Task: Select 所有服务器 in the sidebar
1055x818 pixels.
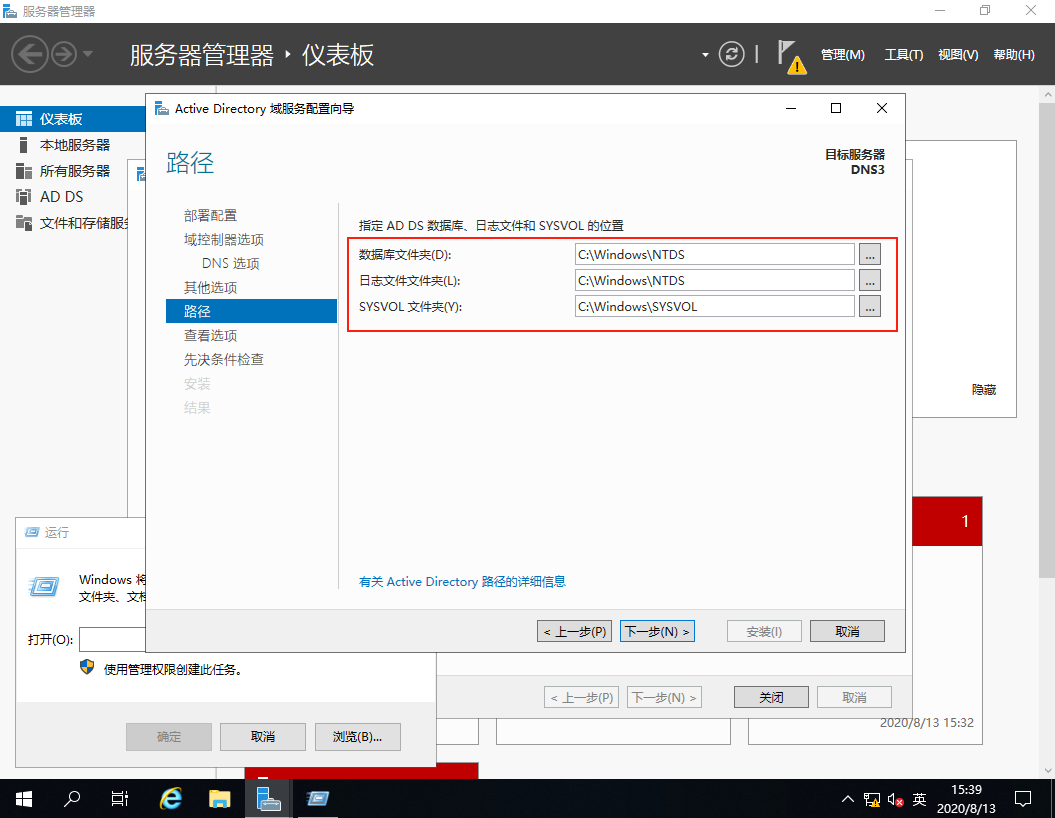Action: 73,171
